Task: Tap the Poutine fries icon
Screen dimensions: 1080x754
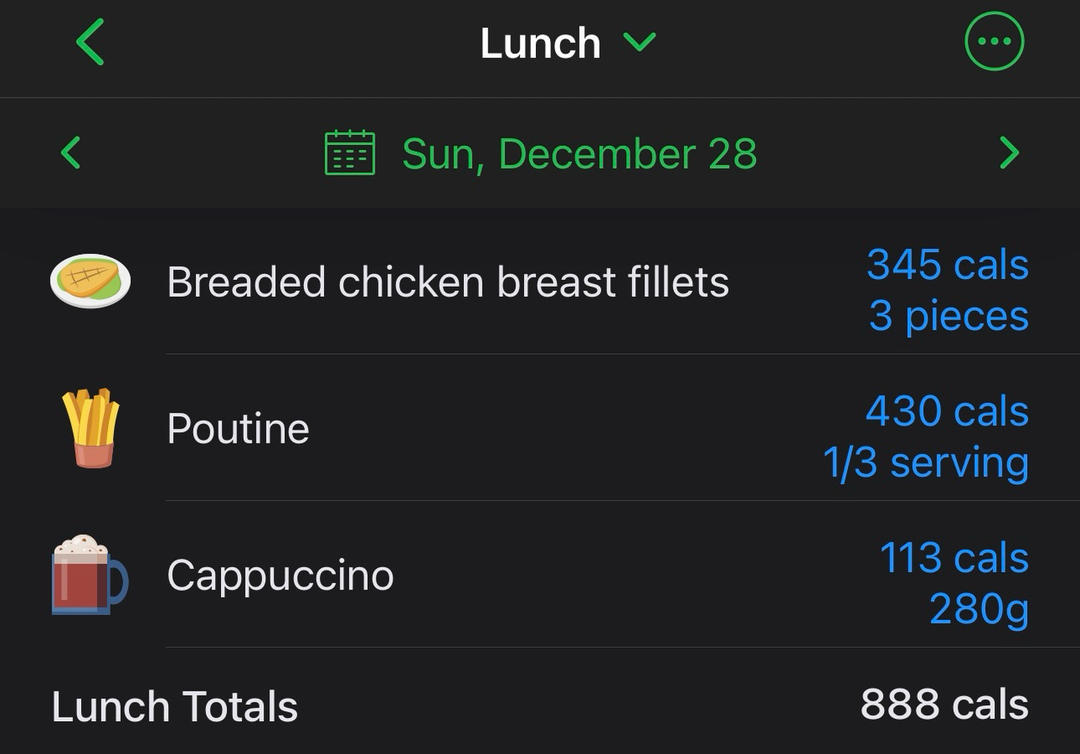Action: 91,428
